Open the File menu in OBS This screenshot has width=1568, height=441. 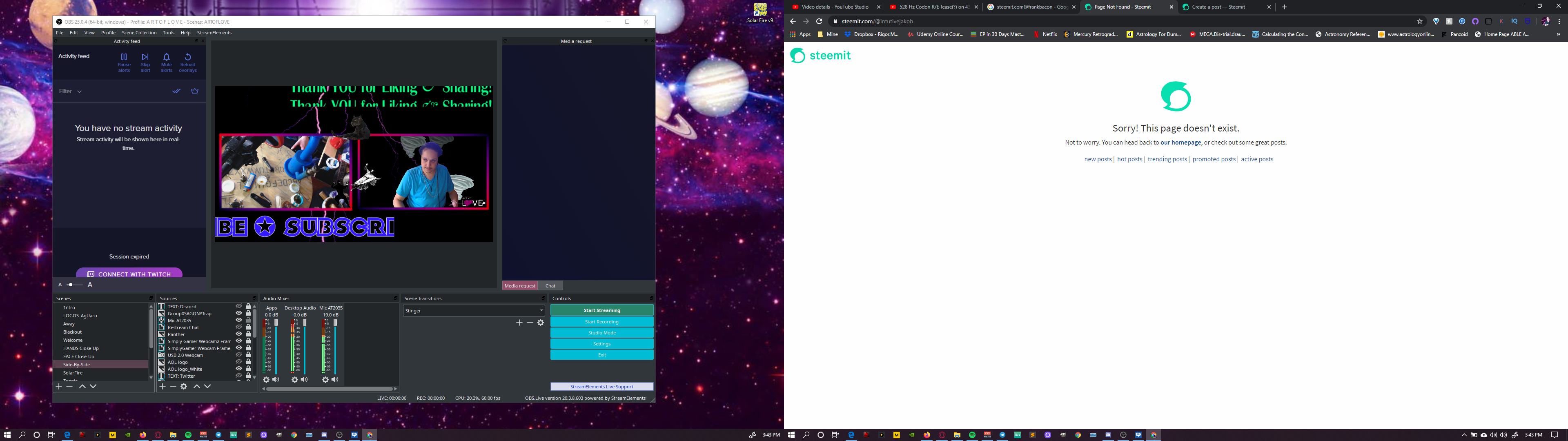coord(60,33)
